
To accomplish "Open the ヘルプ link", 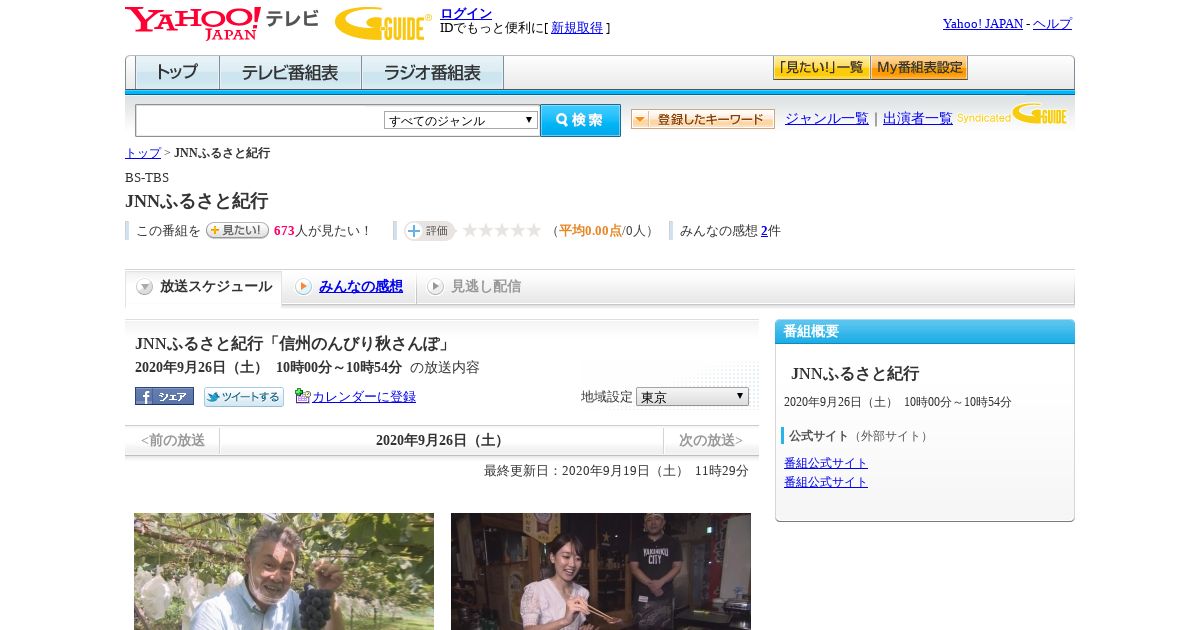I will [x=1052, y=23].
